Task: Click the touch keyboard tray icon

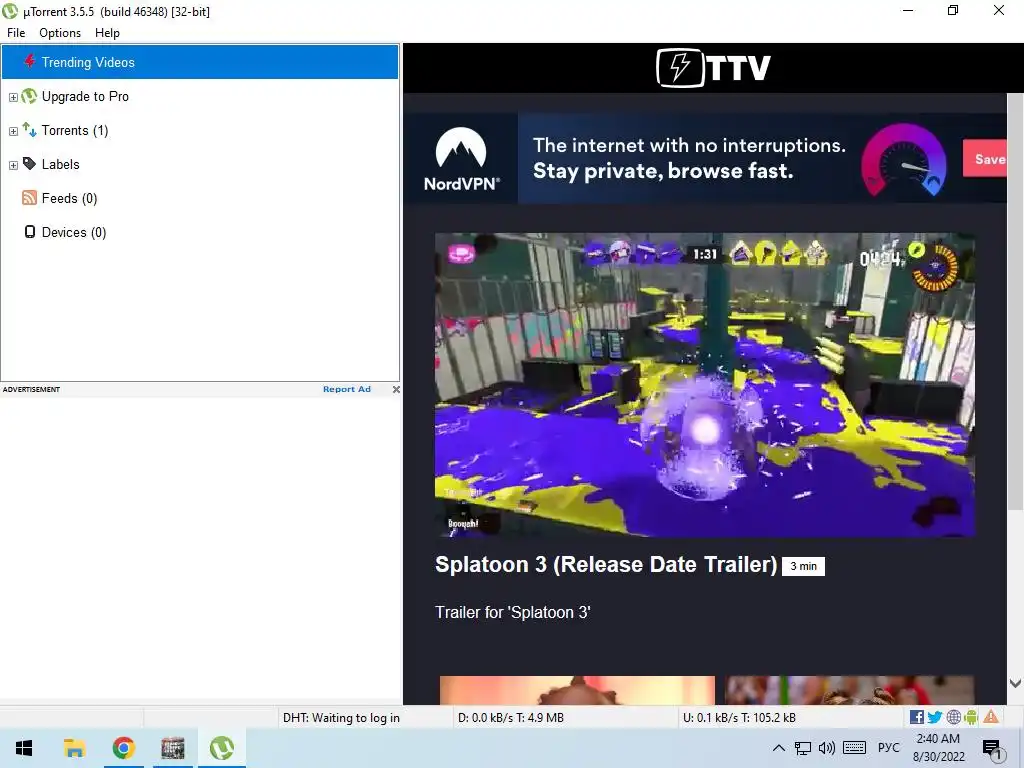Action: 854,748
